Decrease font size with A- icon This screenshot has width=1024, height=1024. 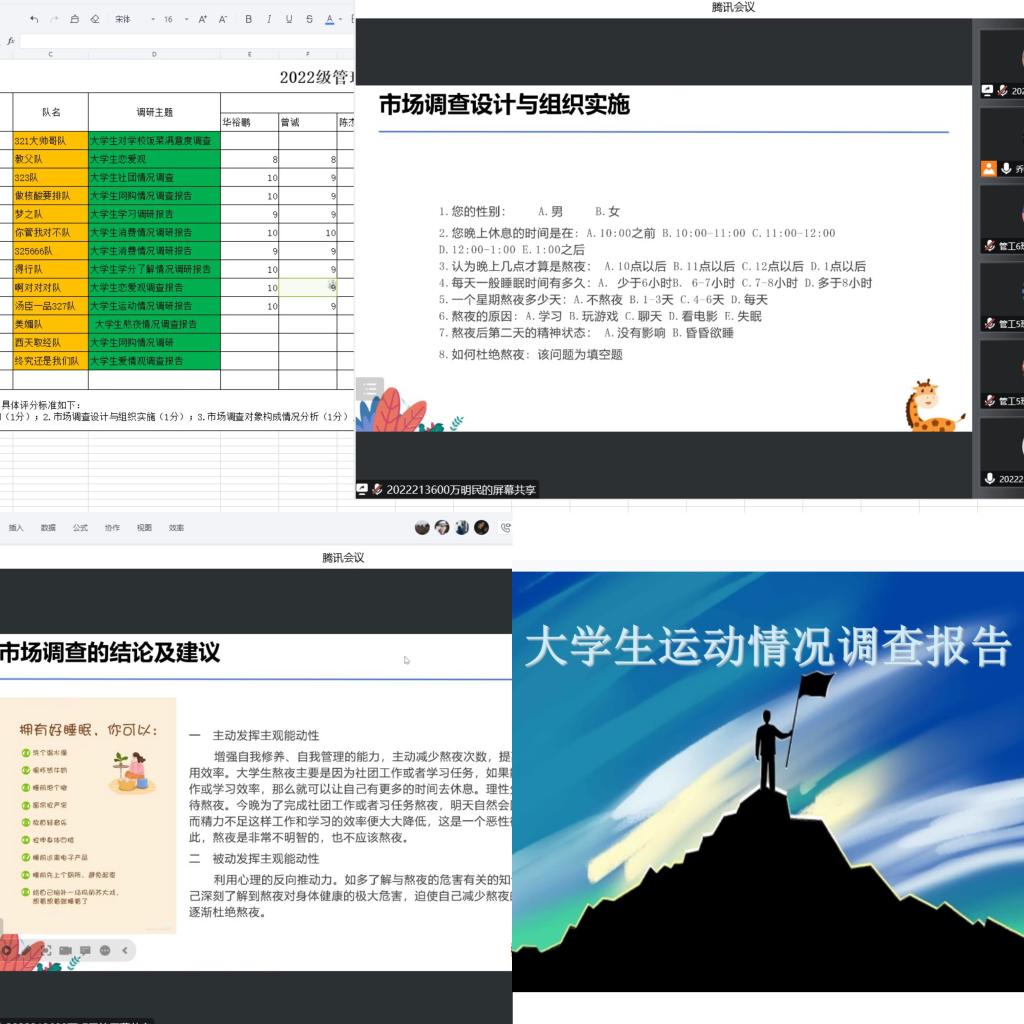click(x=223, y=19)
